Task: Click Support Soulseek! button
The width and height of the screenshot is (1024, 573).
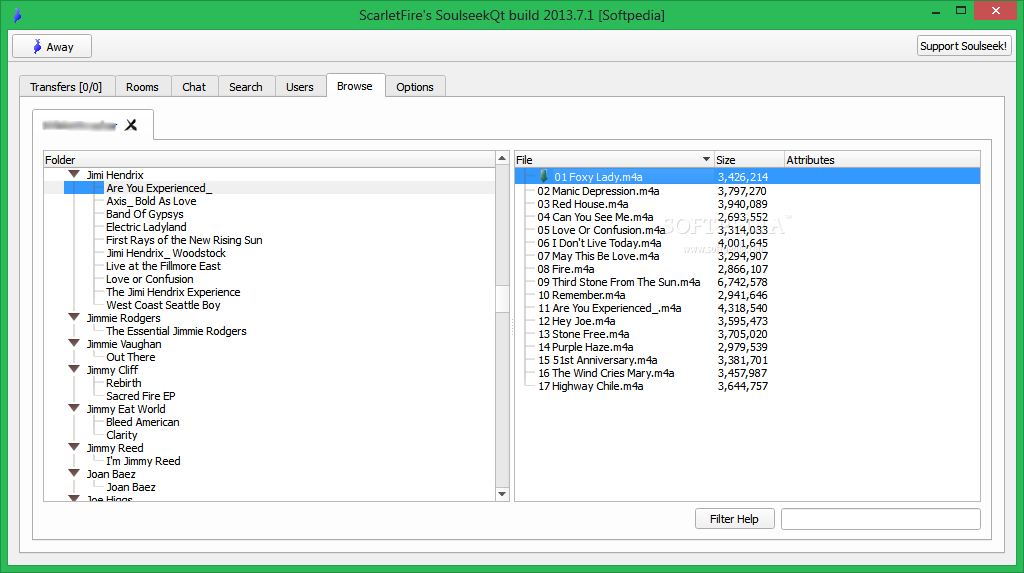Action: [964, 46]
